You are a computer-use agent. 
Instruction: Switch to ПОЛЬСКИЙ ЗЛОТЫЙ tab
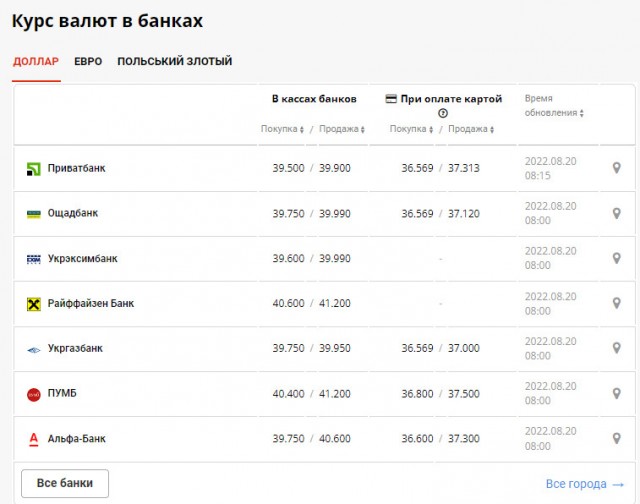pyautogui.click(x=174, y=62)
